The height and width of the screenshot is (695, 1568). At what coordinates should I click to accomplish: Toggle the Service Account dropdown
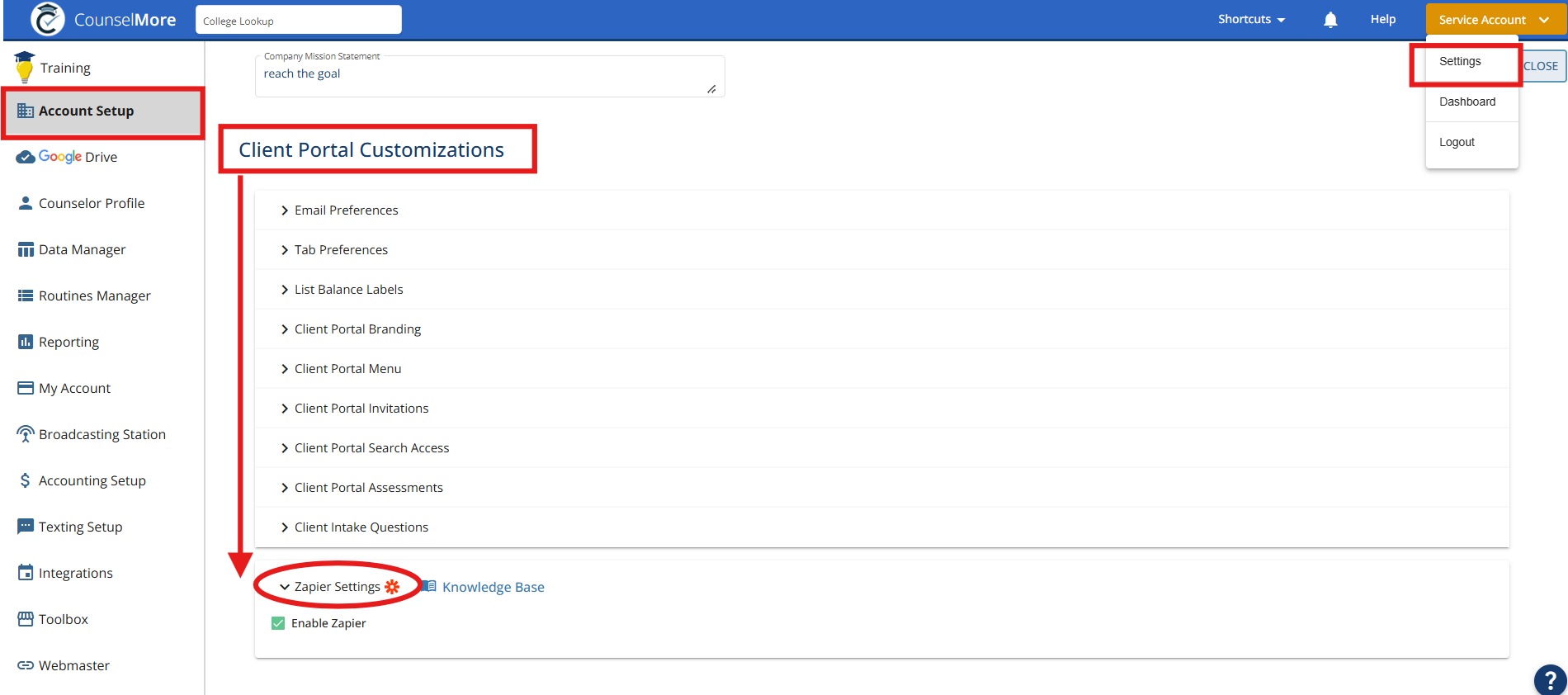point(1495,20)
